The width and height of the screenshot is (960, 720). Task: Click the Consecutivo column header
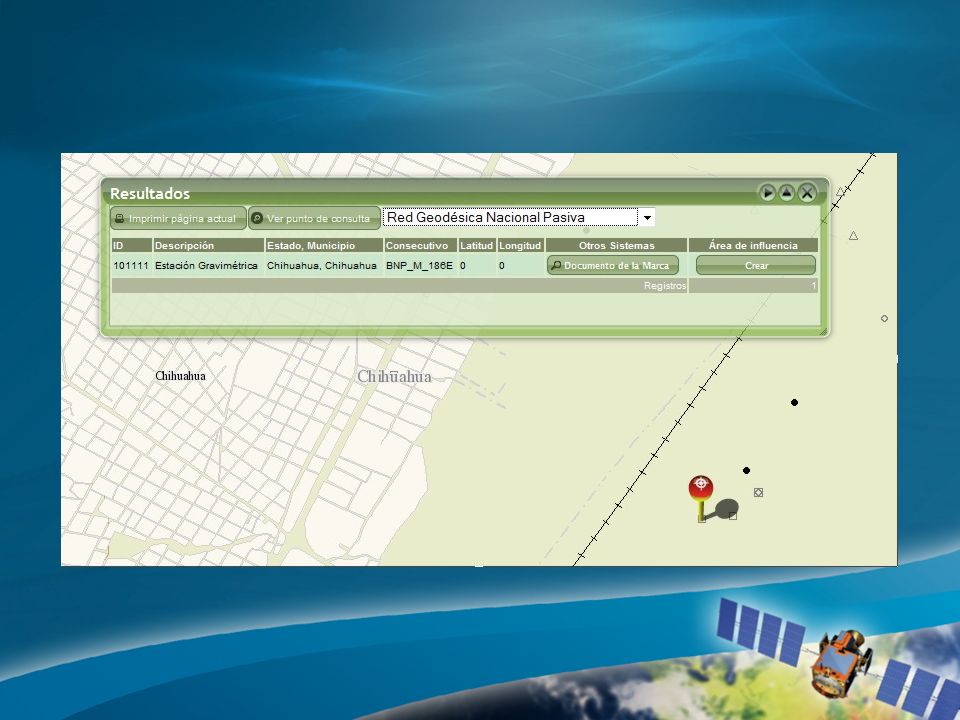click(421, 246)
